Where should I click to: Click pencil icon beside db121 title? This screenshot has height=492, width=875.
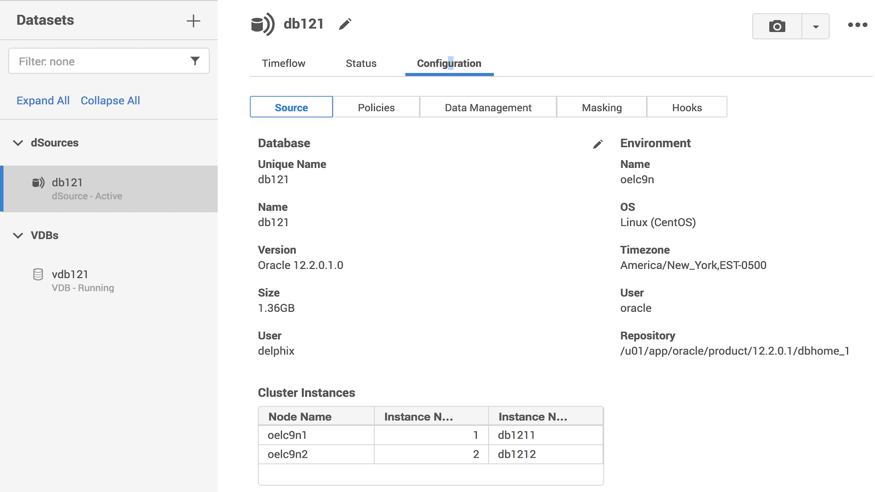[345, 24]
